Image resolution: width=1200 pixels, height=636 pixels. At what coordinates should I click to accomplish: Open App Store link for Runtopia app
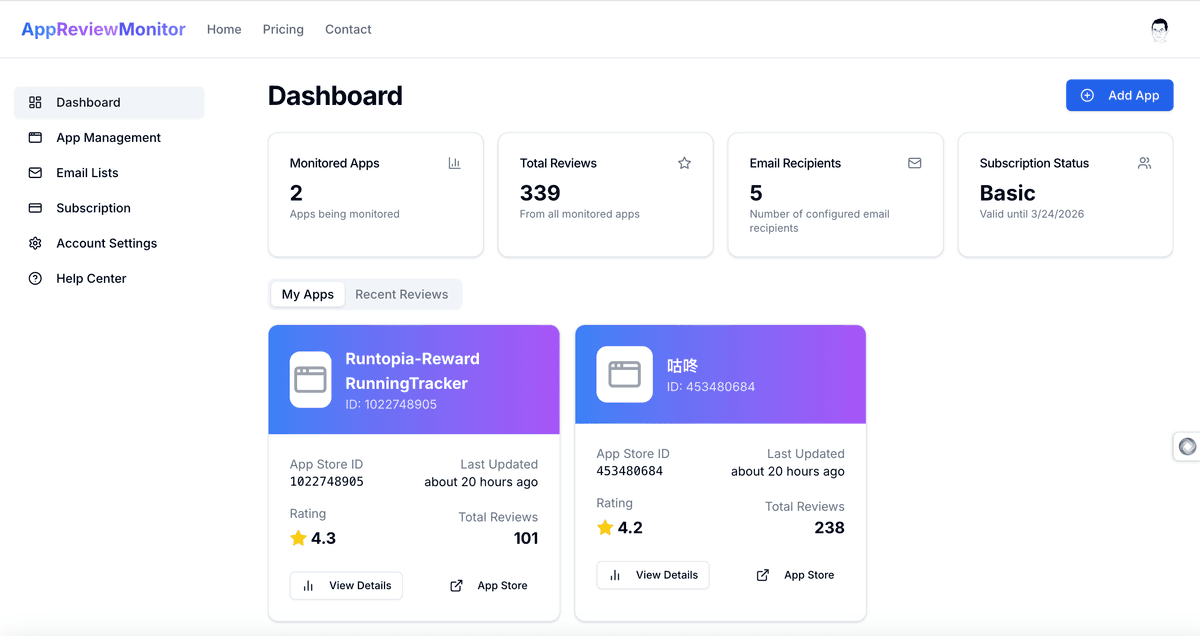(x=489, y=586)
